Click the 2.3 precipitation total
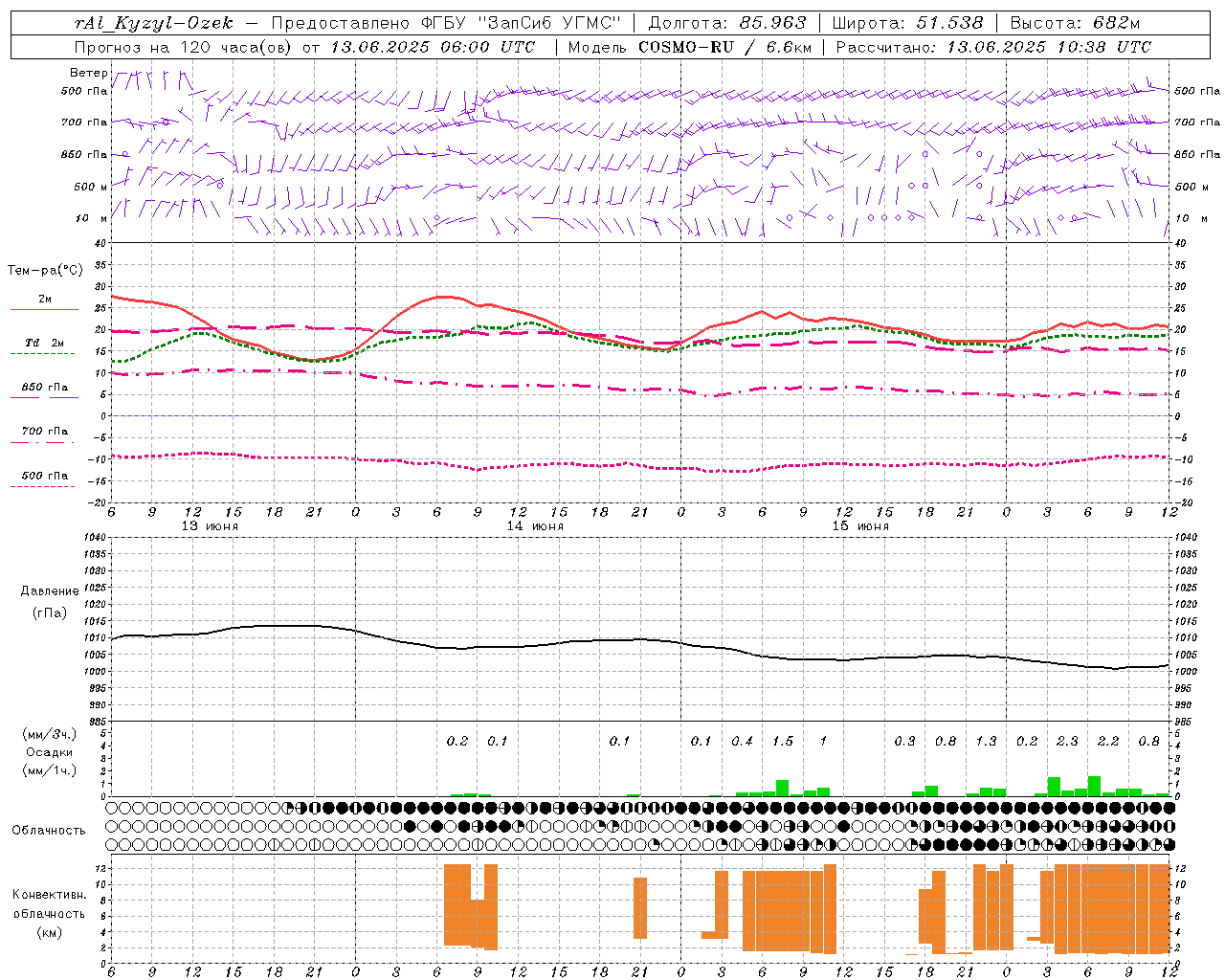Viewport: 1225px width, 980px height. pos(1067,741)
